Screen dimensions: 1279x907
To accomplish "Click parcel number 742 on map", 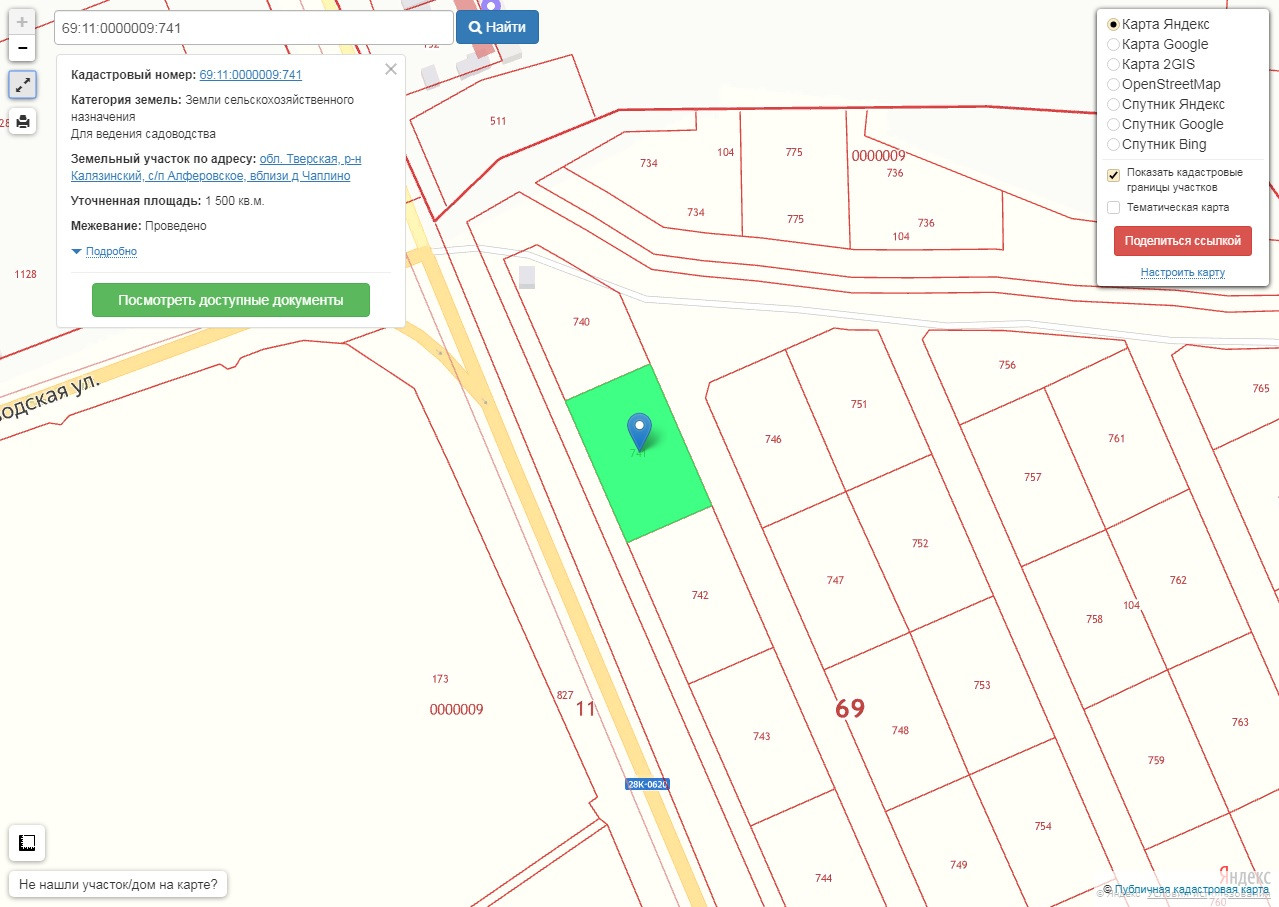I will 700,595.
